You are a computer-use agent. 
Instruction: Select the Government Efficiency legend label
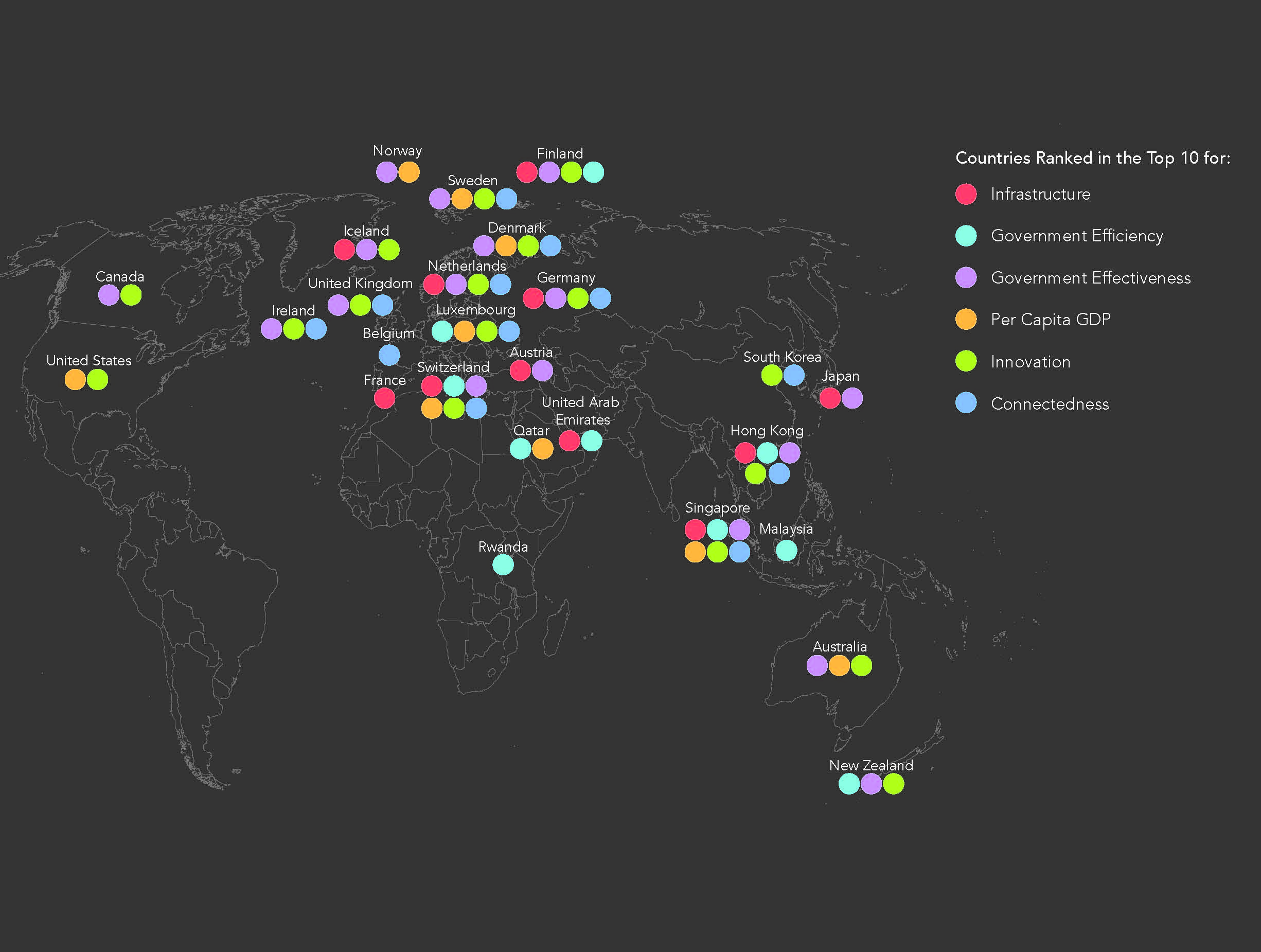[1077, 236]
